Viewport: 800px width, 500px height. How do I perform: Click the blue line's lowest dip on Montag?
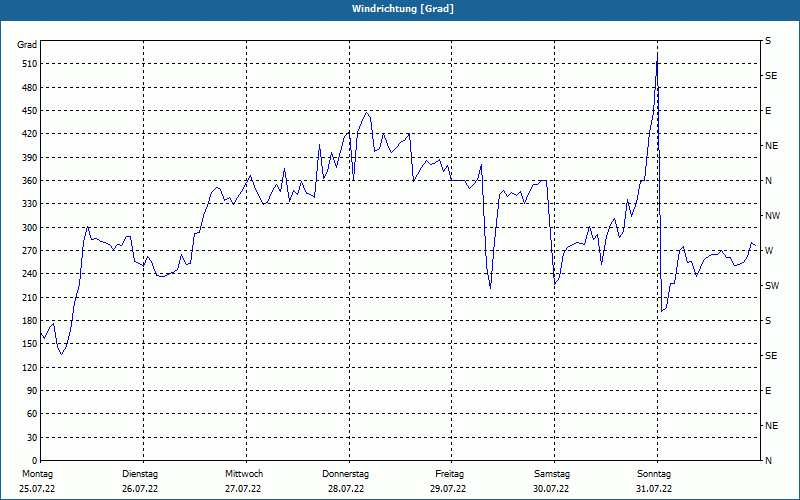click(61, 354)
